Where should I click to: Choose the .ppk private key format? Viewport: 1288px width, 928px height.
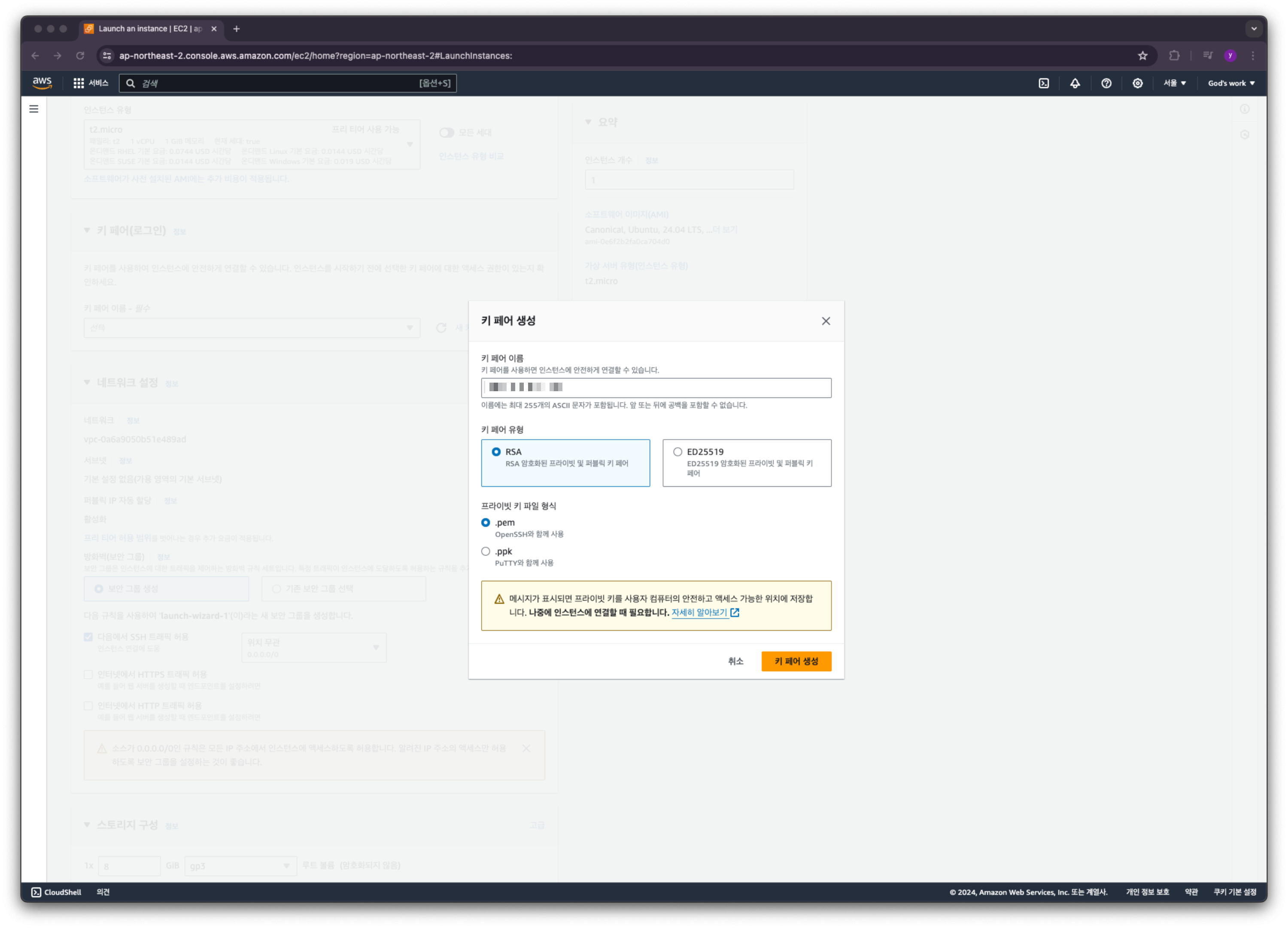[486, 551]
